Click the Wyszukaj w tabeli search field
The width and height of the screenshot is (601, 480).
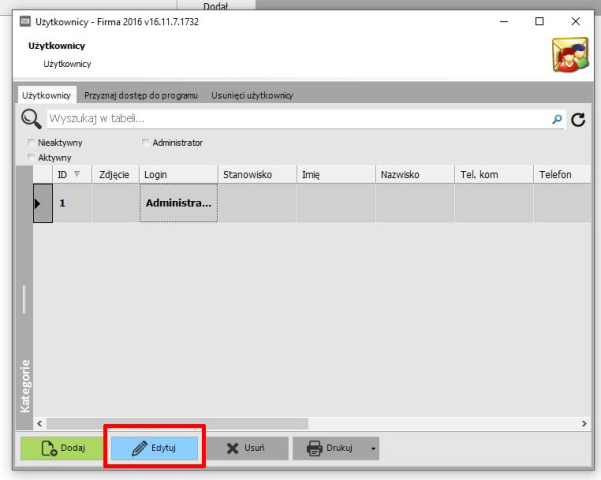click(x=299, y=119)
